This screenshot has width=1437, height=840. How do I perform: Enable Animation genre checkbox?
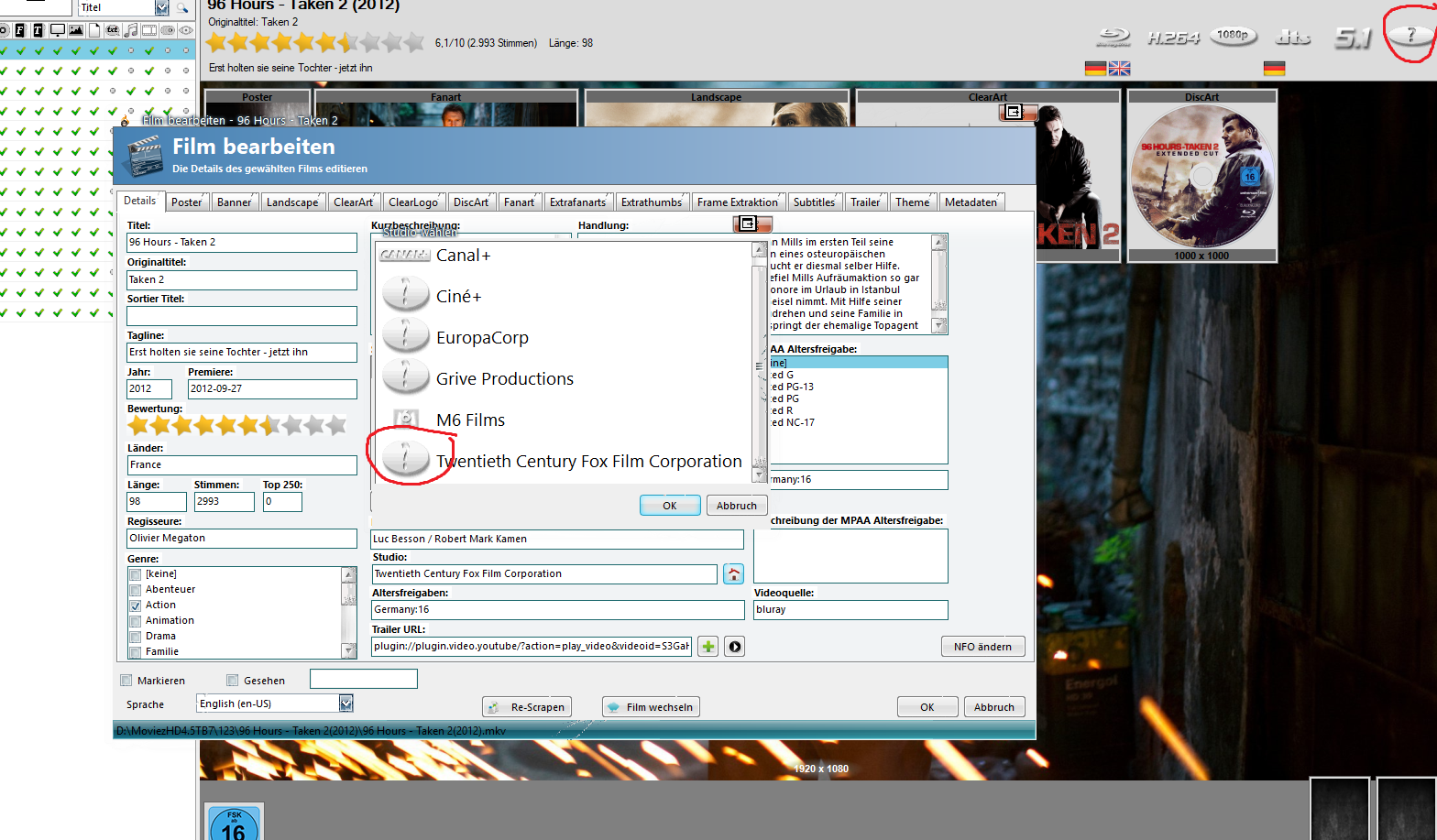[136, 622]
